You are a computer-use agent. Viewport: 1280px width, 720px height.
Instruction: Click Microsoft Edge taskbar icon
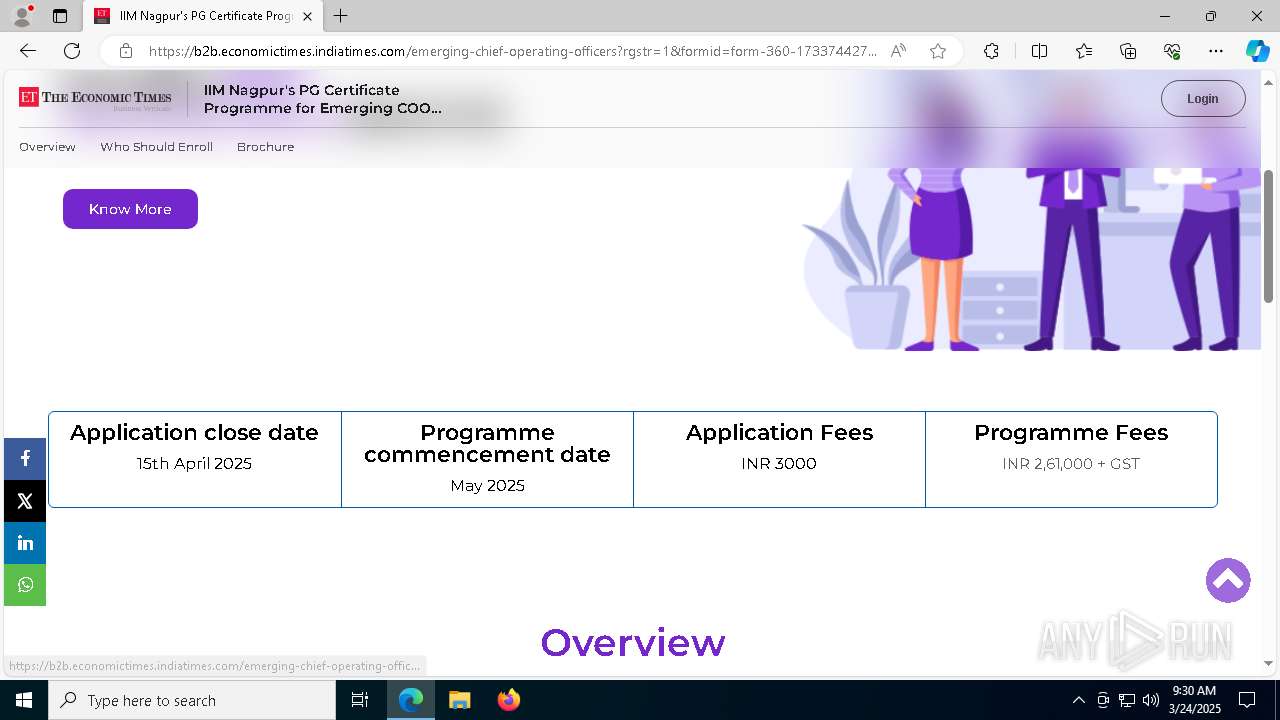411,700
